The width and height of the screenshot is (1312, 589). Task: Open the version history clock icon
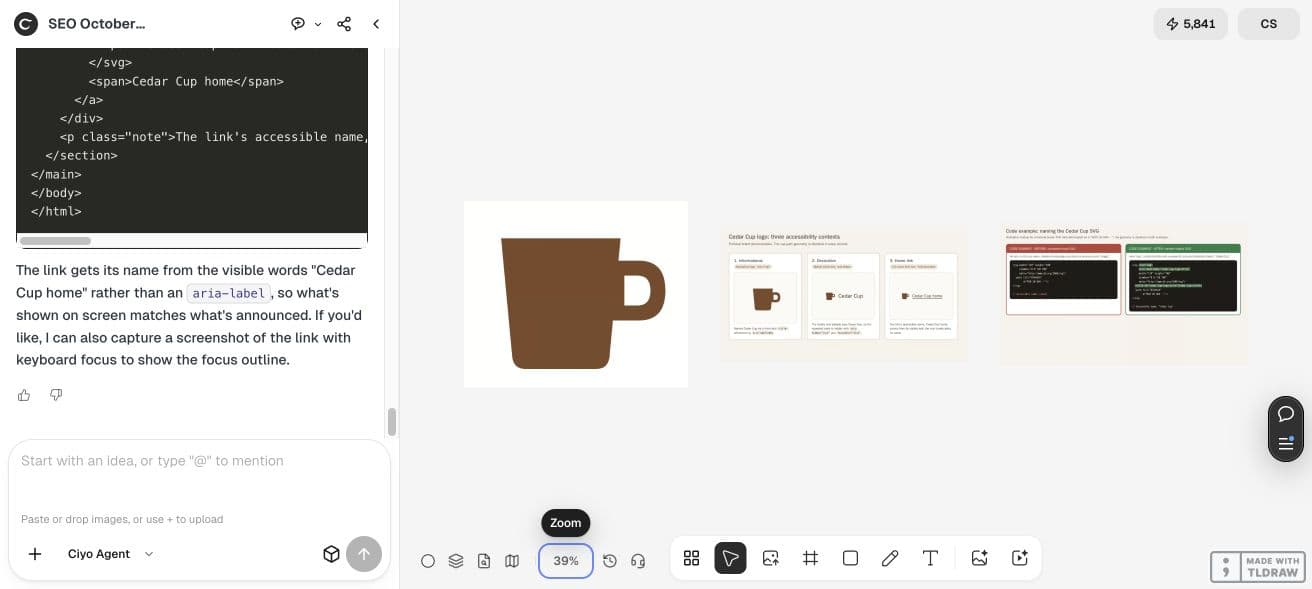click(x=610, y=561)
